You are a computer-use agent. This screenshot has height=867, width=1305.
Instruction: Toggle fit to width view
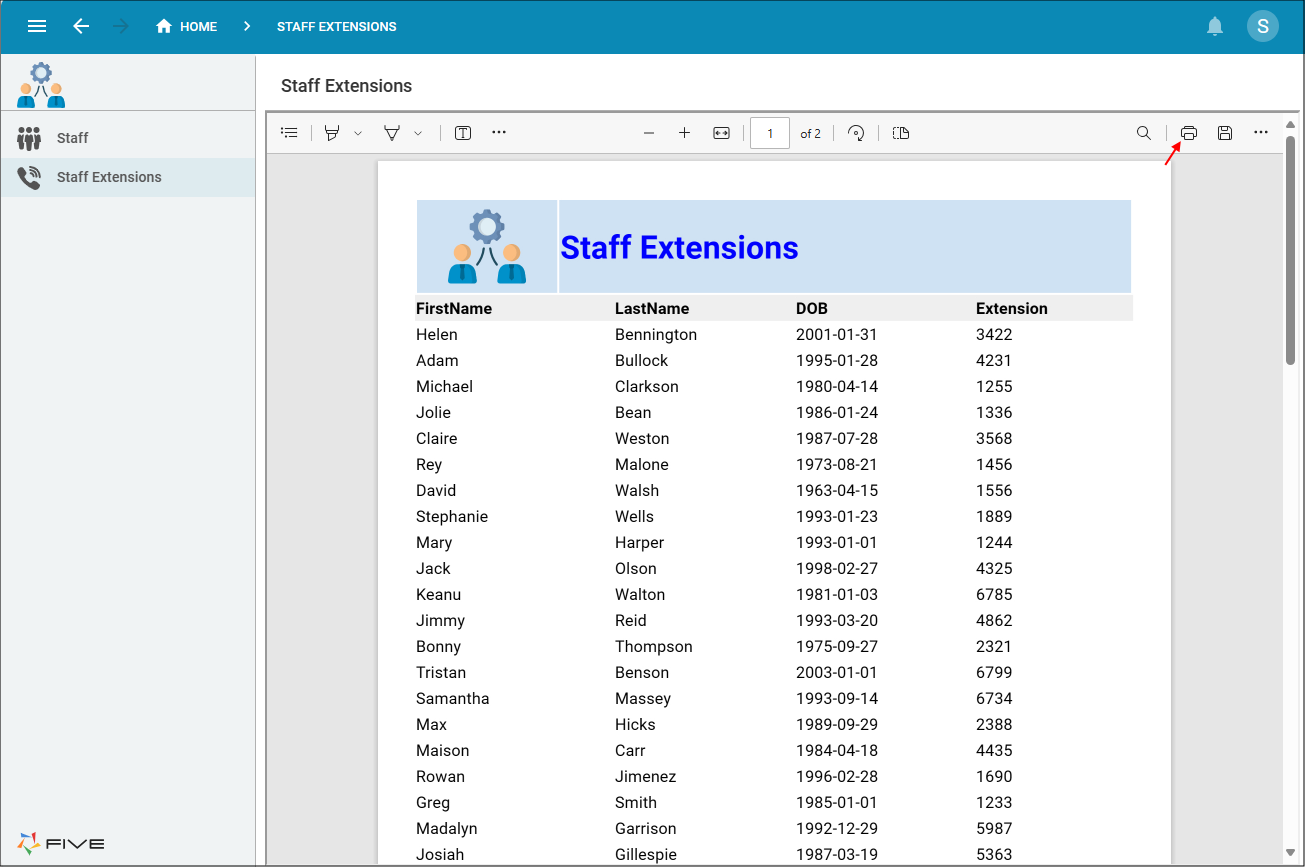tap(721, 133)
